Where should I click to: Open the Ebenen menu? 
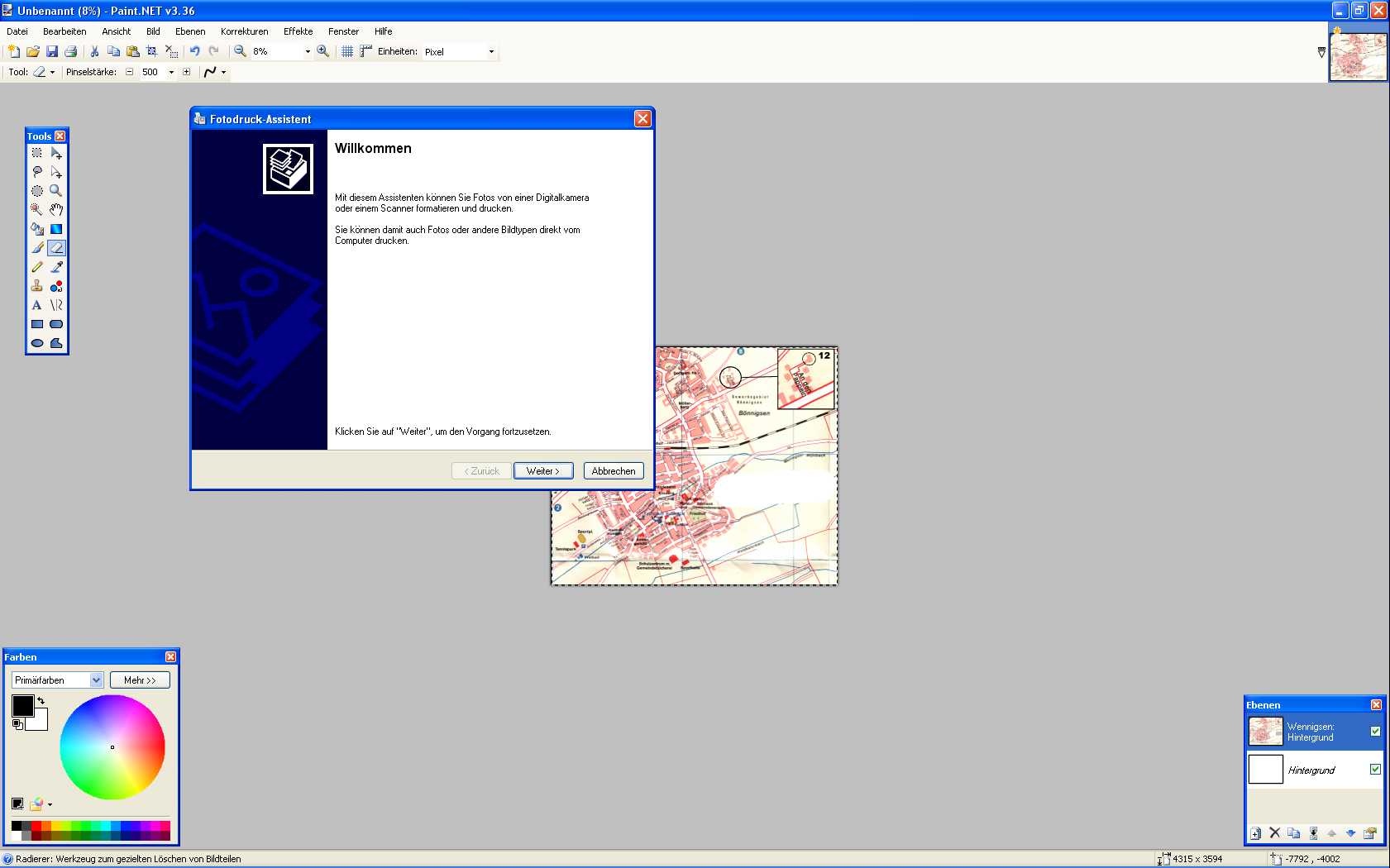coord(190,31)
